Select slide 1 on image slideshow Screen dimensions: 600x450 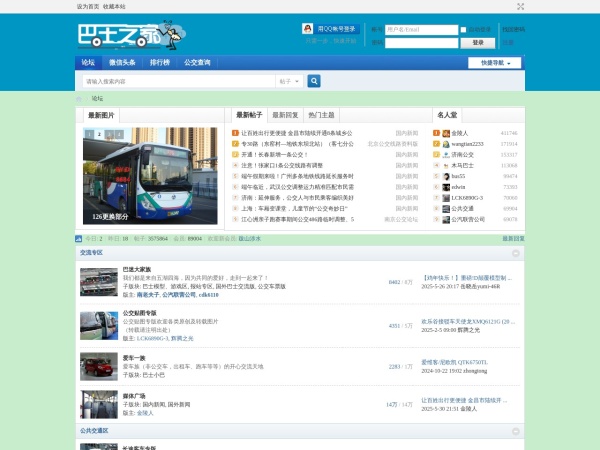pyautogui.click(x=89, y=134)
